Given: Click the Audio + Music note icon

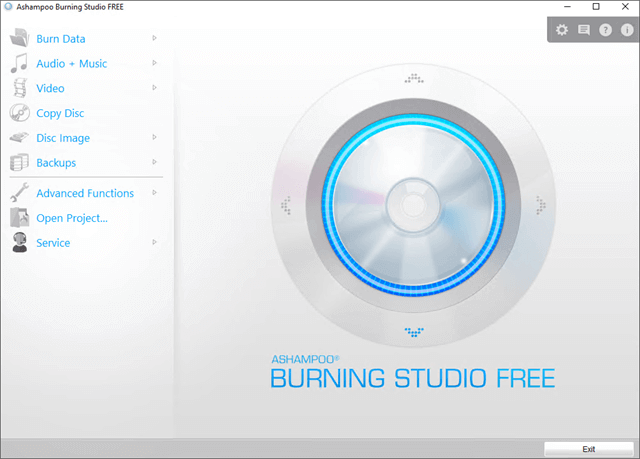Looking at the screenshot, I should point(19,63).
